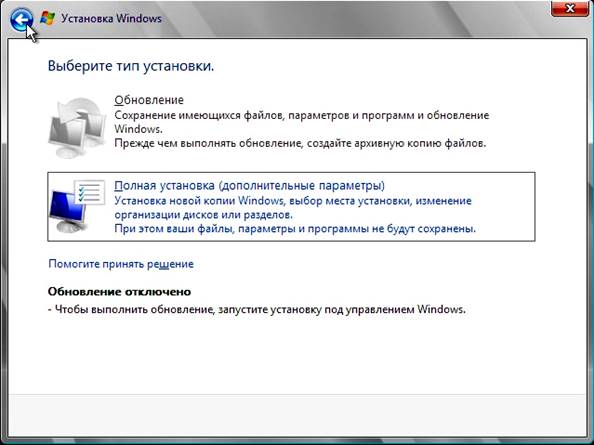Click the empty gray footer bar
The height and width of the screenshot is (445, 594).
[297, 415]
